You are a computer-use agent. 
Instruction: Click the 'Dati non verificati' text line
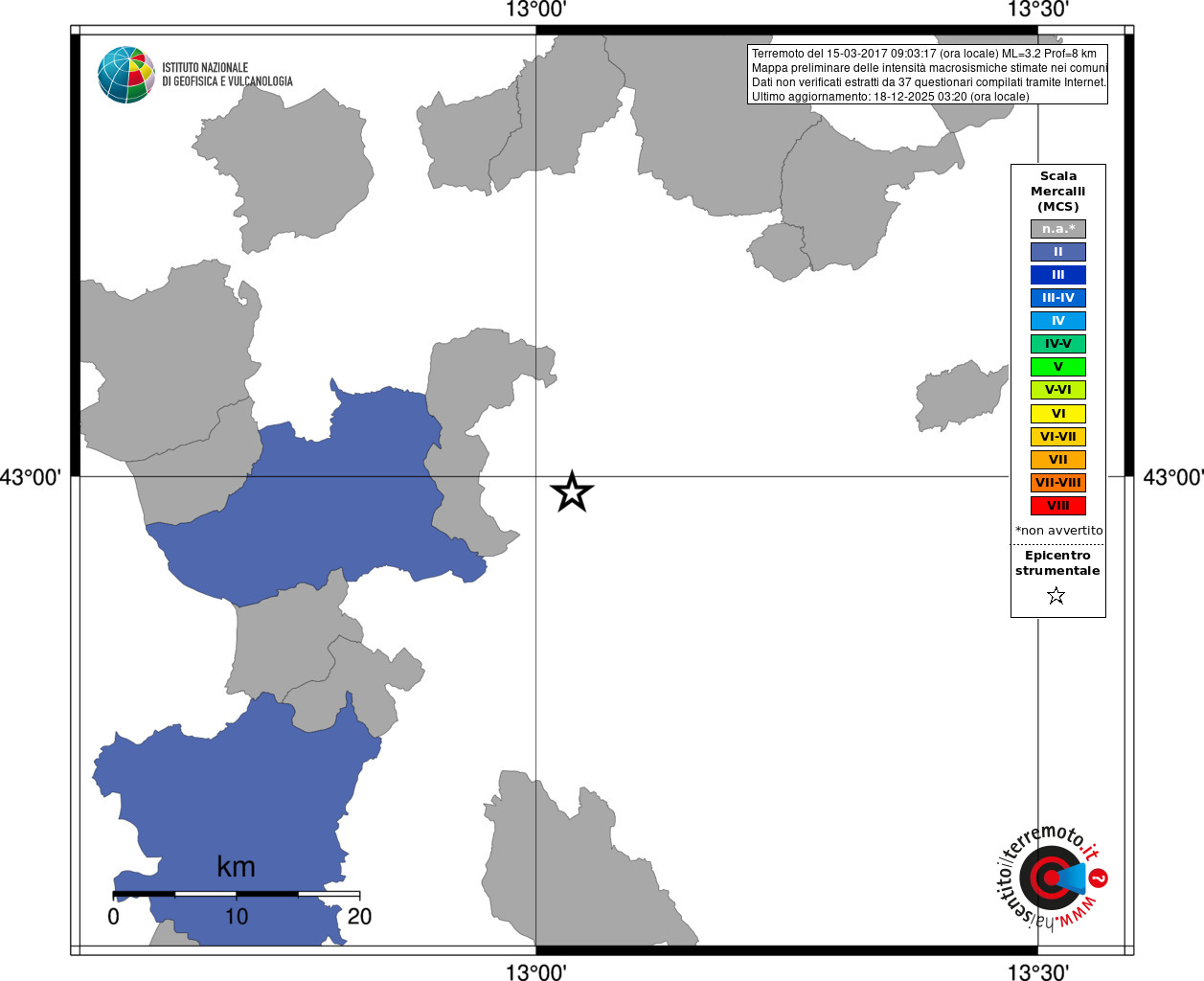coord(929,82)
